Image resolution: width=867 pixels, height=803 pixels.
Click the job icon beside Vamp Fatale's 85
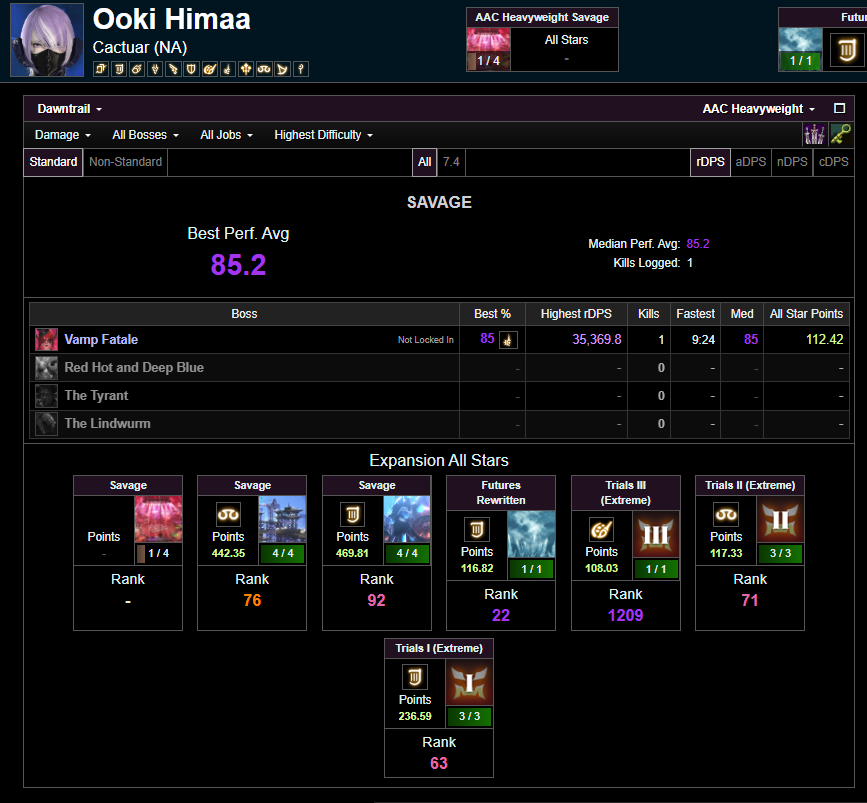point(508,340)
